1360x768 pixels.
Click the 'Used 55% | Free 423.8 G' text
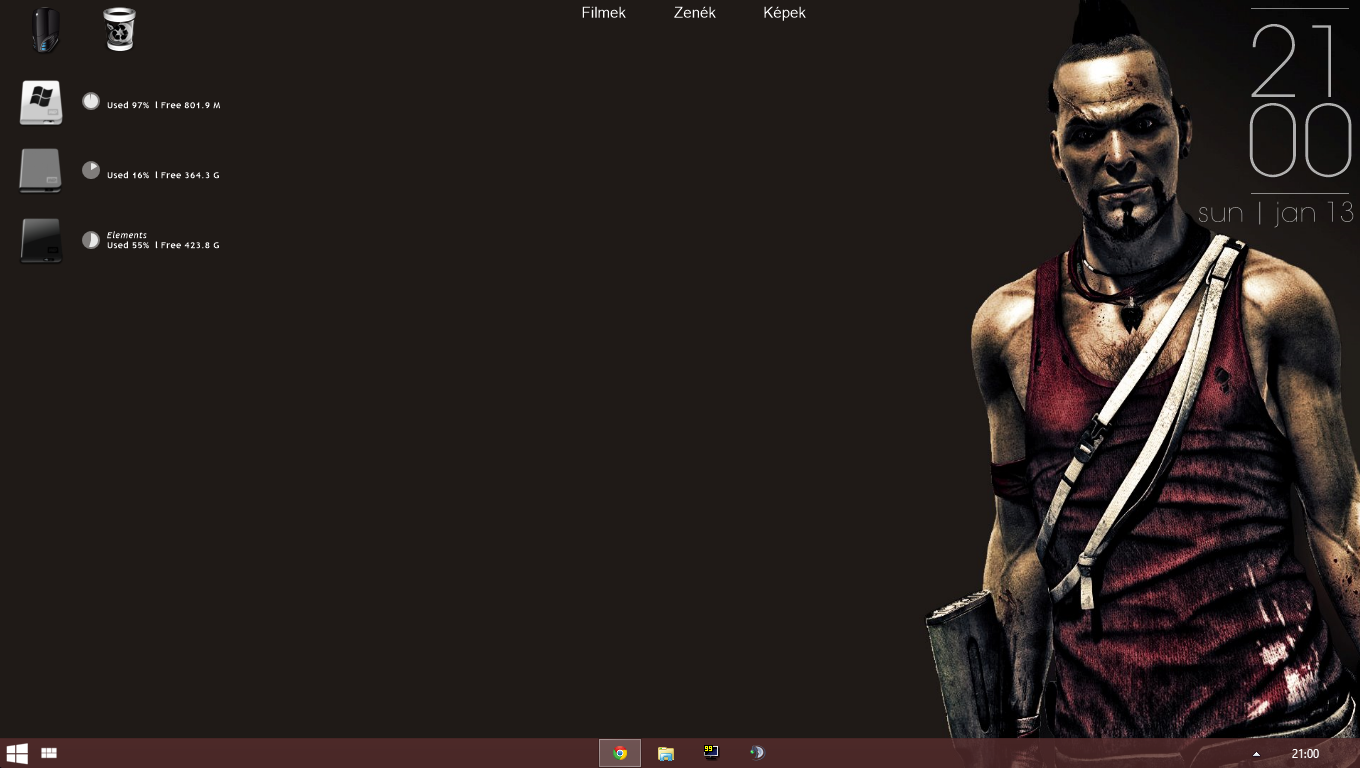(163, 245)
